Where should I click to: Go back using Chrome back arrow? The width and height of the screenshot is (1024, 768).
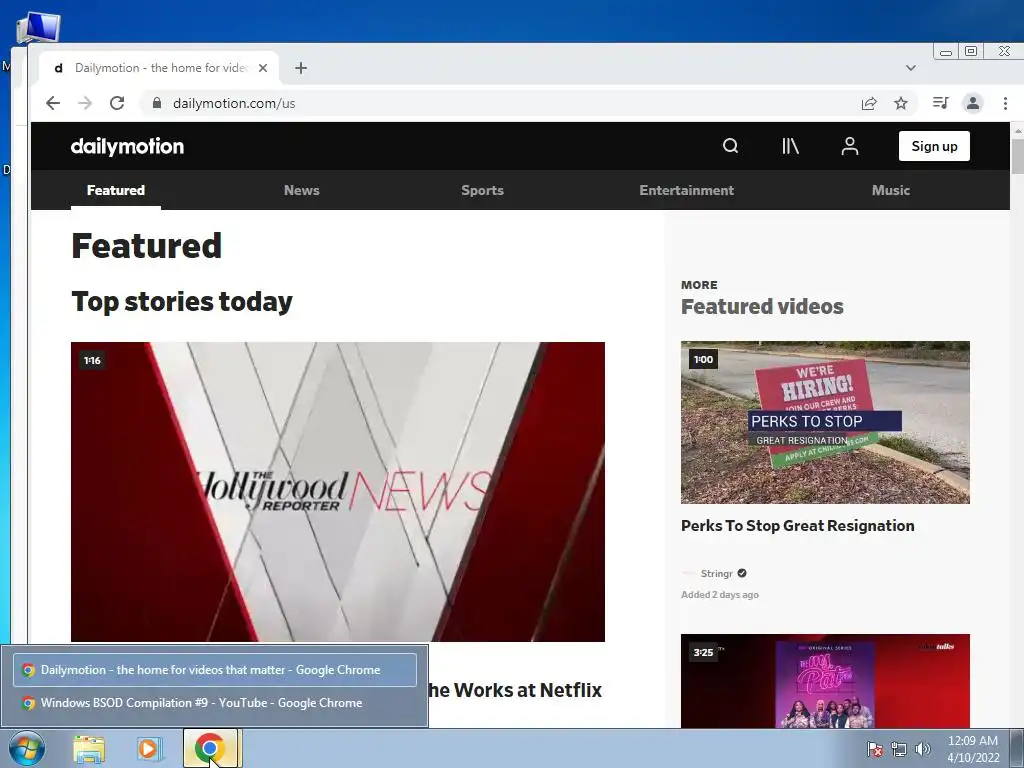coord(53,103)
